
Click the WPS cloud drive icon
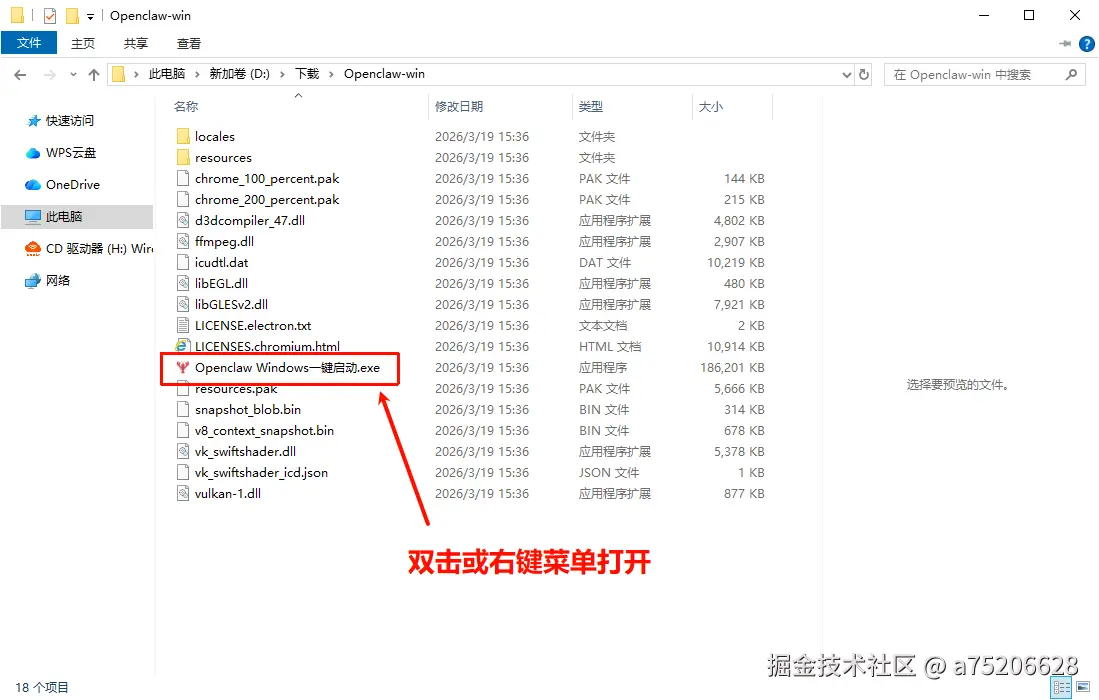tap(33, 153)
